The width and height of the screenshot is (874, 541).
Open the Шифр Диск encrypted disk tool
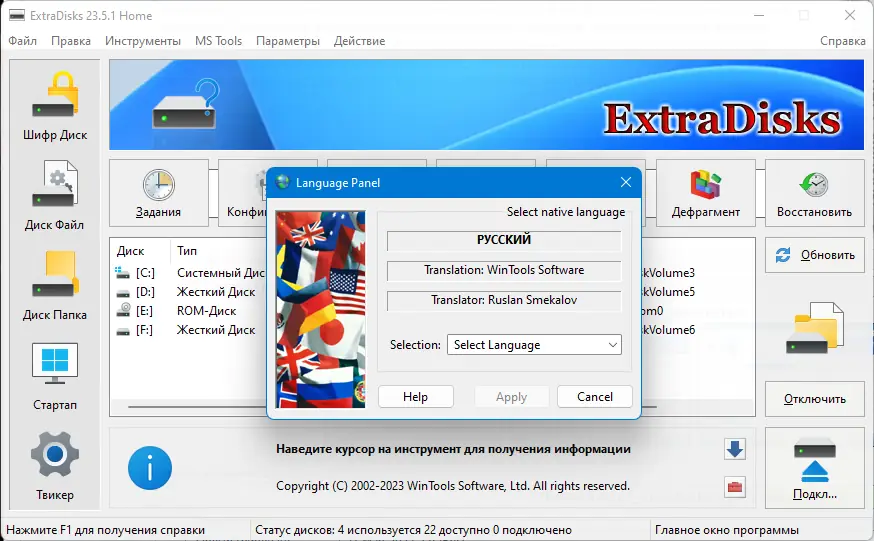55,105
